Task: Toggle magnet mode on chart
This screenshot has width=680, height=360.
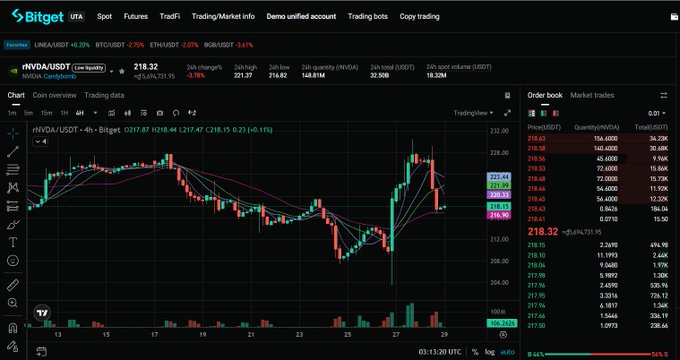Action: 13,328
